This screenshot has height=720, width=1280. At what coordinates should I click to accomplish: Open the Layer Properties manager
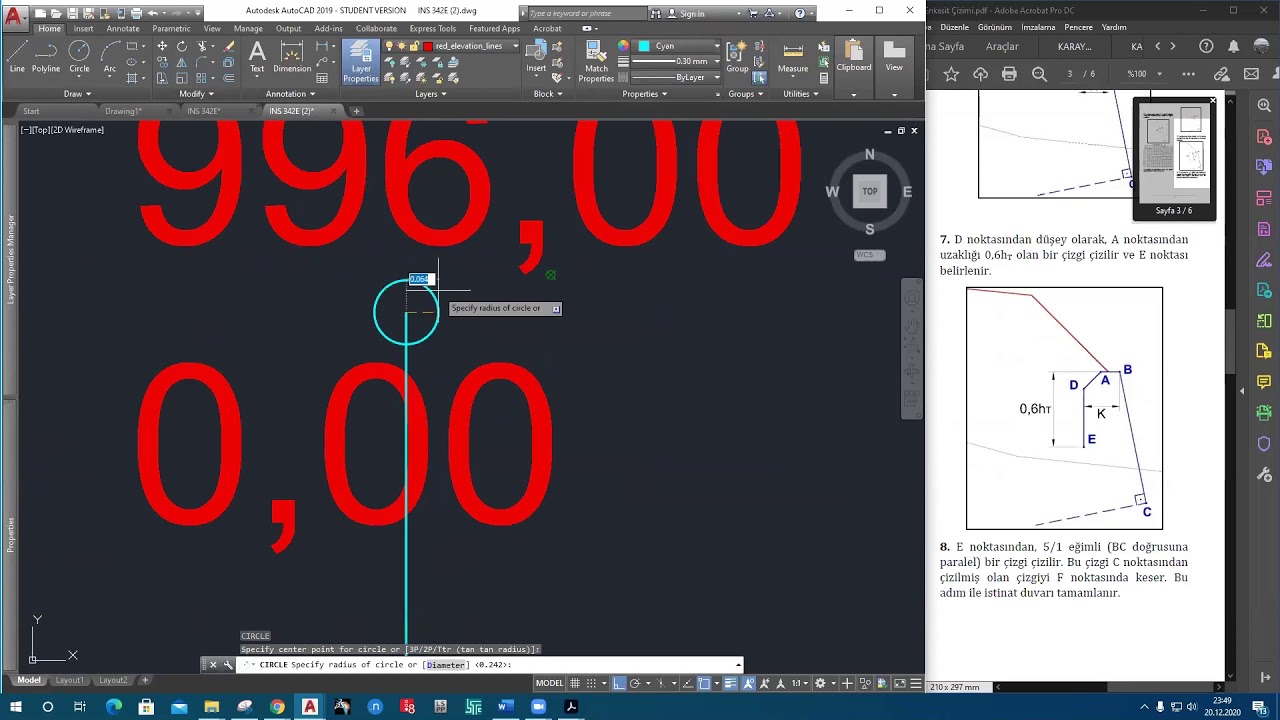point(361,62)
